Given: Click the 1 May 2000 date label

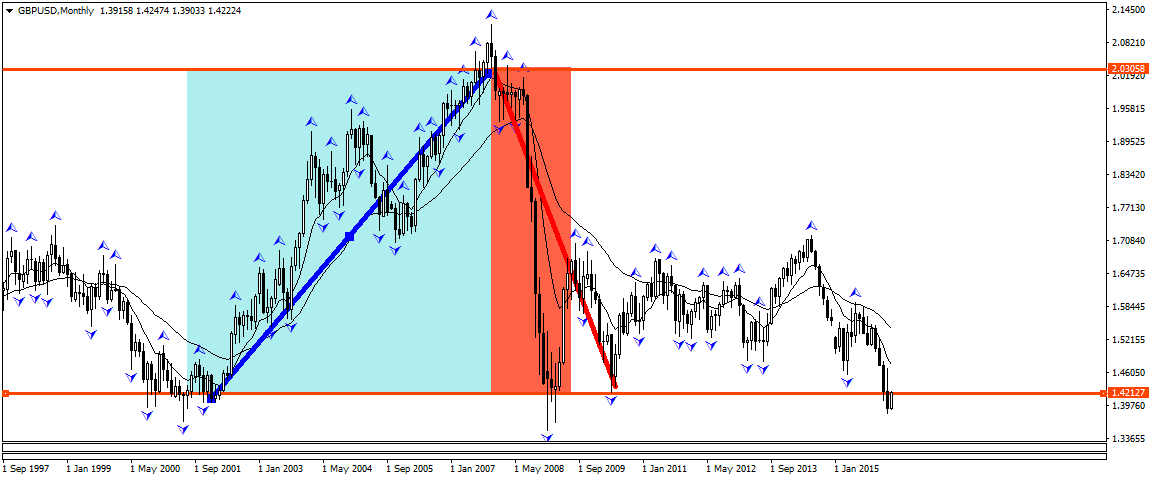Looking at the screenshot, I should (x=153, y=468).
